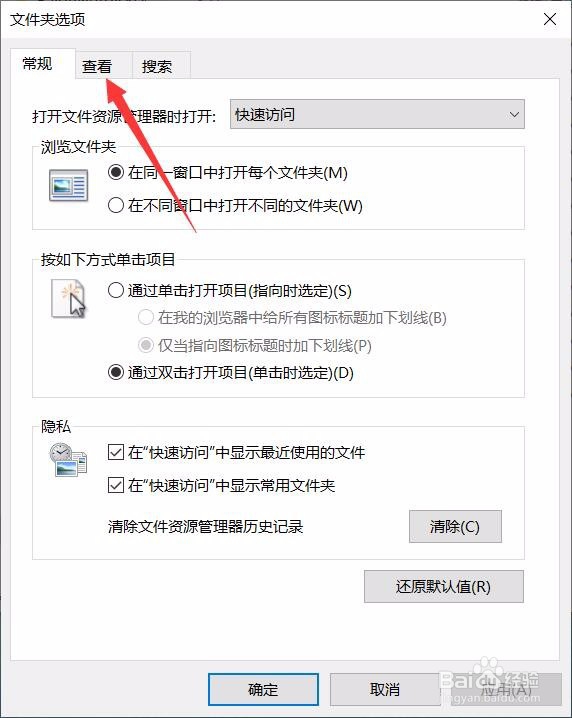Switch to the 搜索 tab
The image size is (572, 718).
(157, 66)
